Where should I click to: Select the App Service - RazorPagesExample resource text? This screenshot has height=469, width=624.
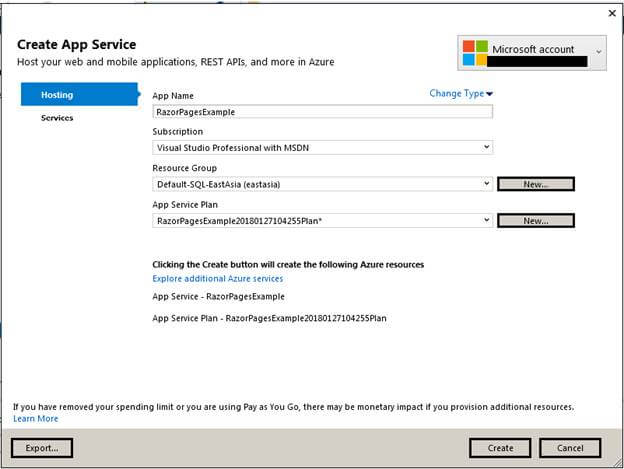point(218,297)
